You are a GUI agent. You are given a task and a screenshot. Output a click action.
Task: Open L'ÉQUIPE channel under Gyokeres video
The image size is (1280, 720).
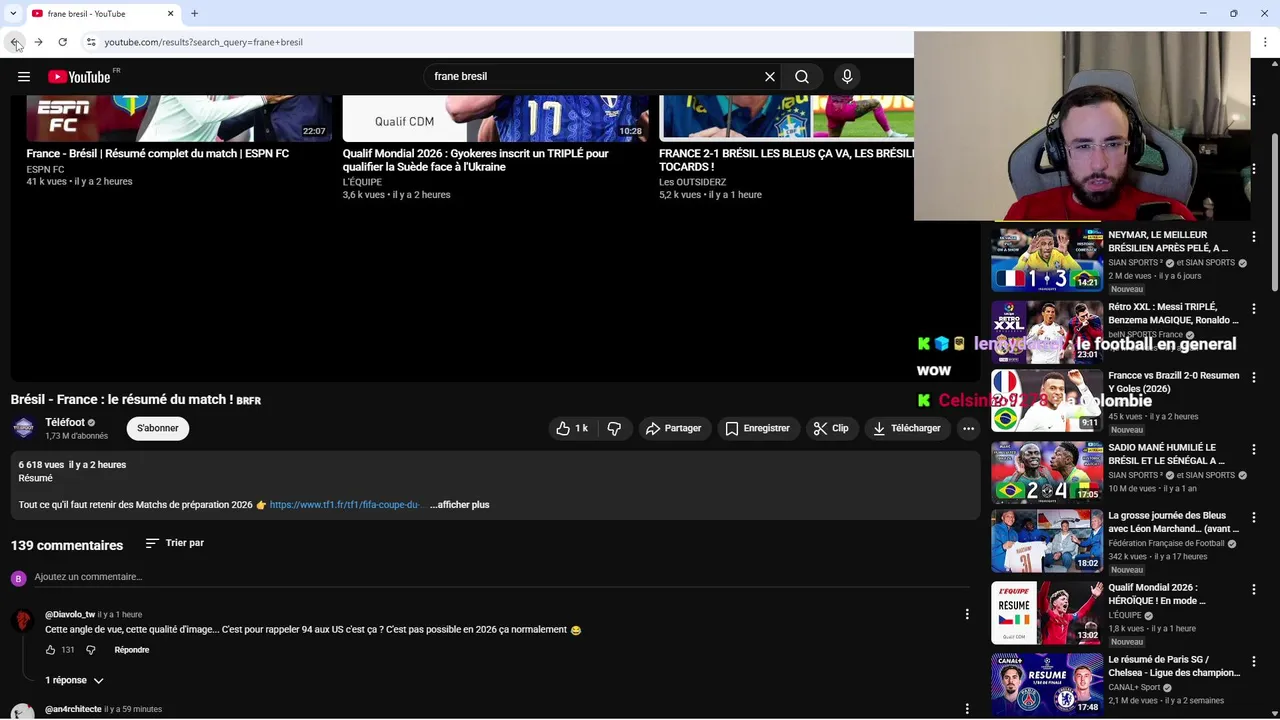(x=362, y=182)
